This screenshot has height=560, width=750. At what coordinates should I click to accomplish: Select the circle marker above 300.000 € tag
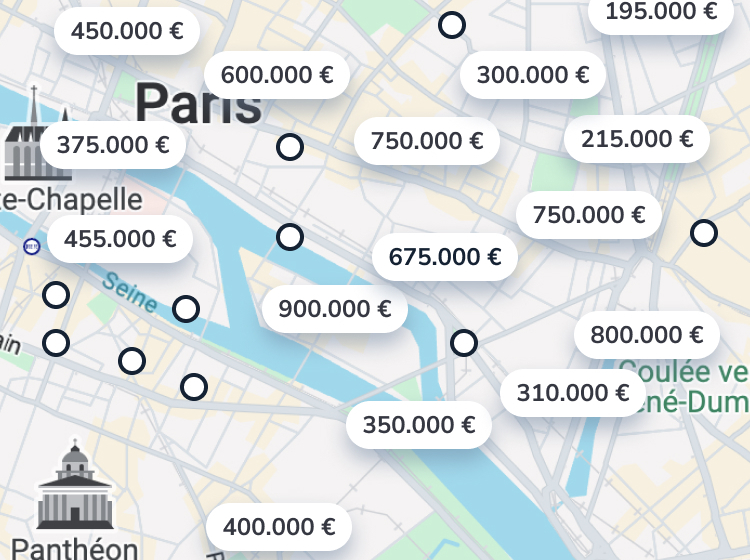click(452, 26)
